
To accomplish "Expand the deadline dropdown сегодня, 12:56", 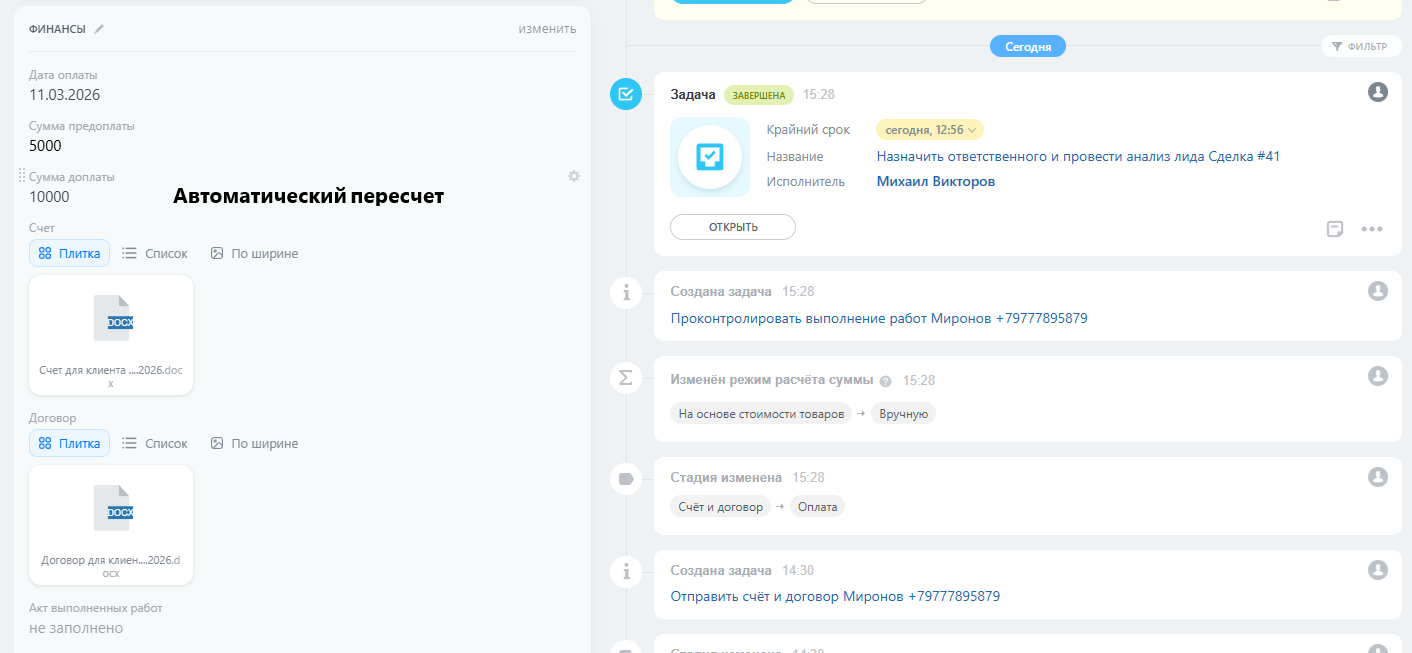I will point(929,130).
